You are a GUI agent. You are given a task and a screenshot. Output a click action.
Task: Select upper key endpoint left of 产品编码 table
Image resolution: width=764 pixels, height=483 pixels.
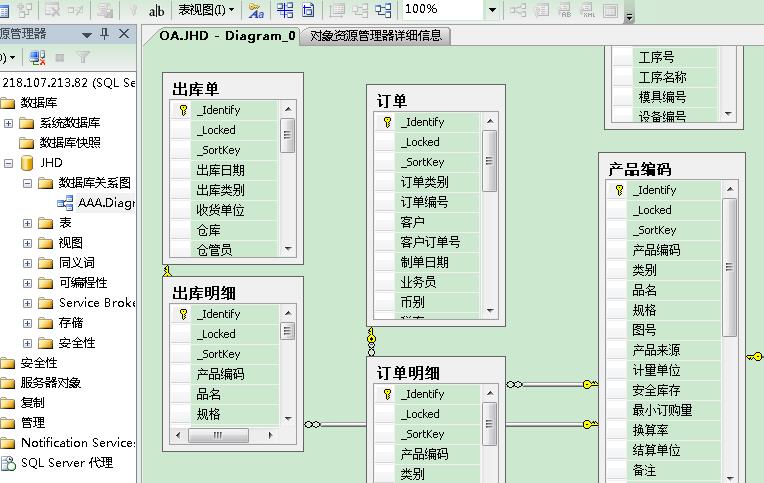(x=590, y=385)
